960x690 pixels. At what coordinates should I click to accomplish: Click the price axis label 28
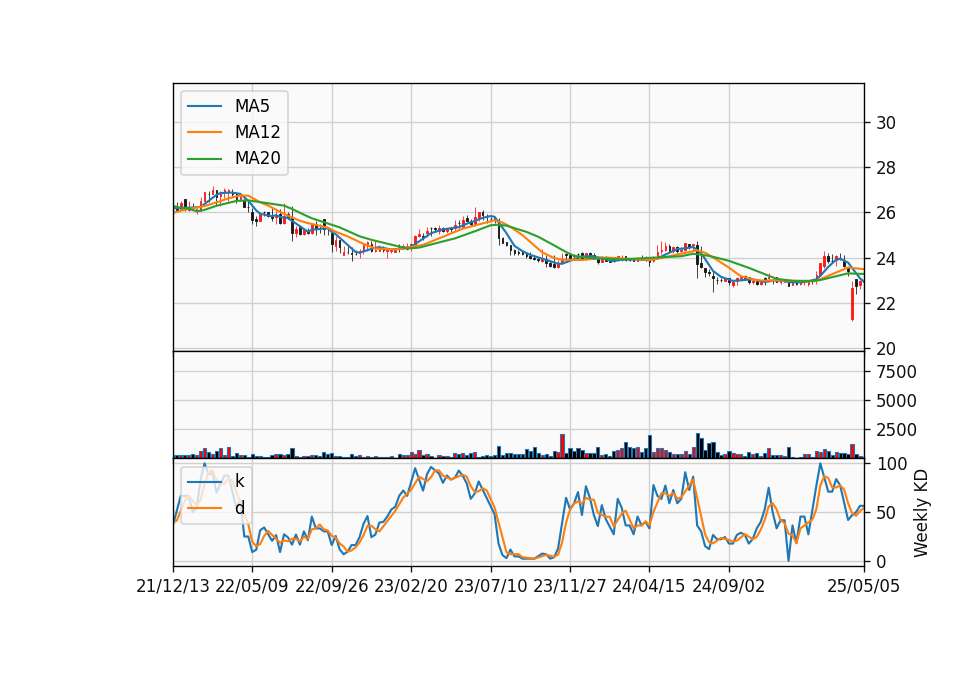coord(885,168)
